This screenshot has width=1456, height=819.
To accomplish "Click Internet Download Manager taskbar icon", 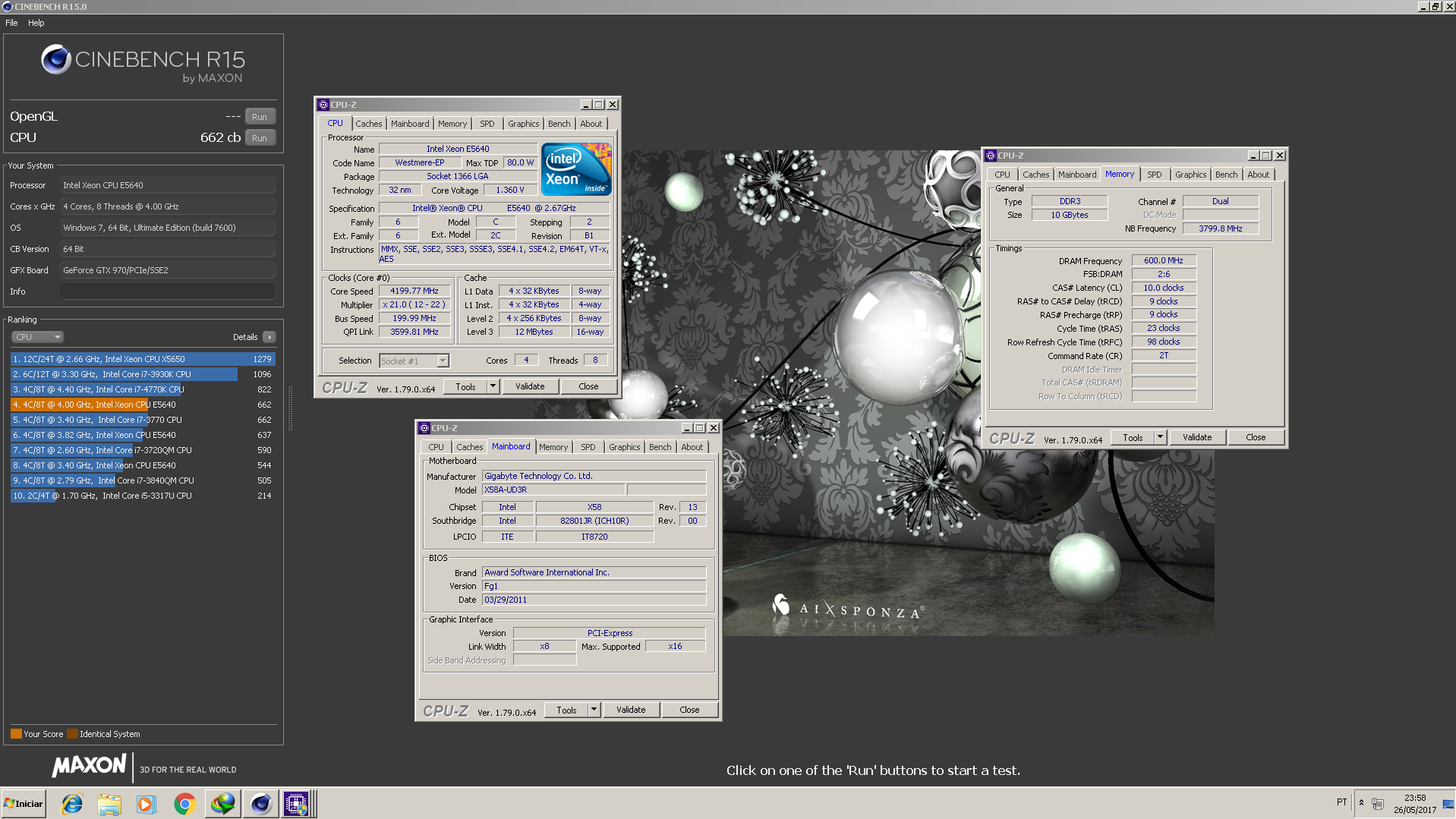I will click(222, 804).
